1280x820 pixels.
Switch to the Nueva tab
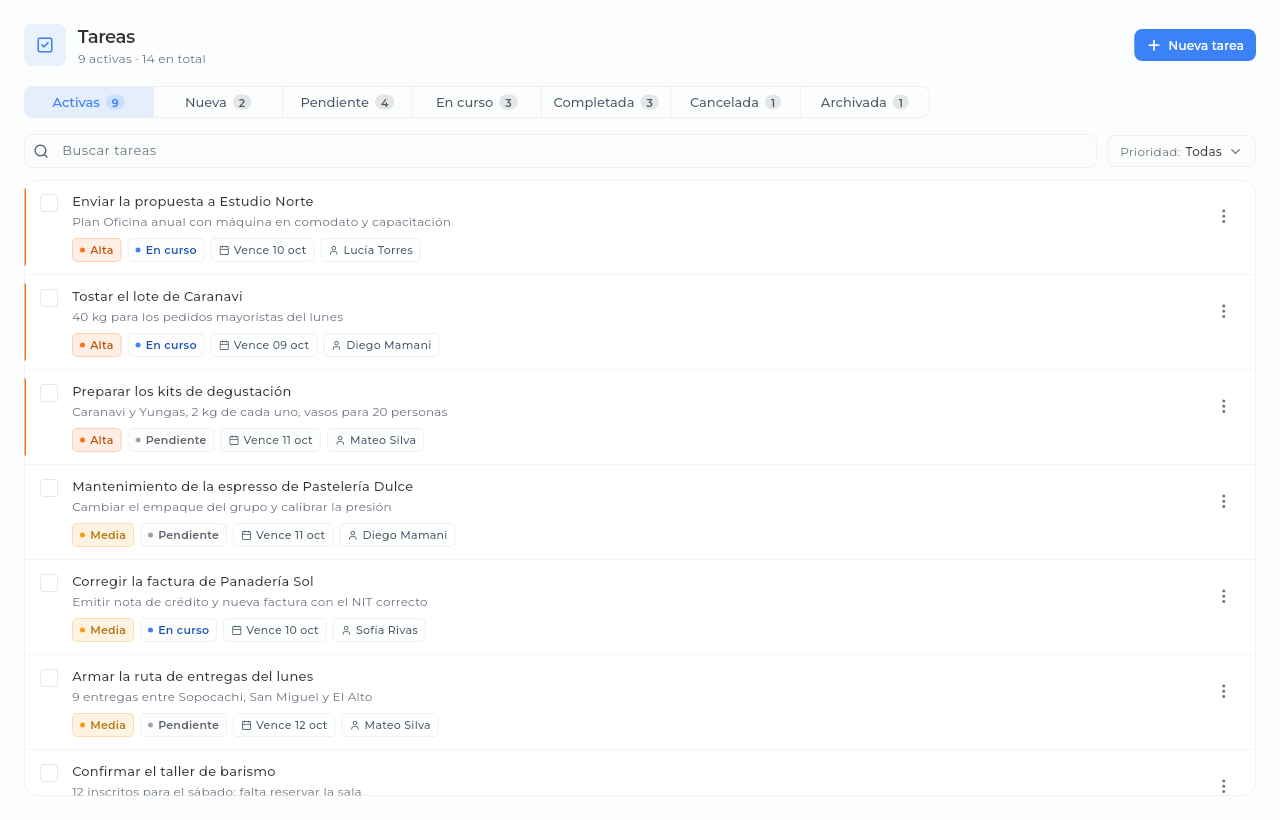(218, 102)
